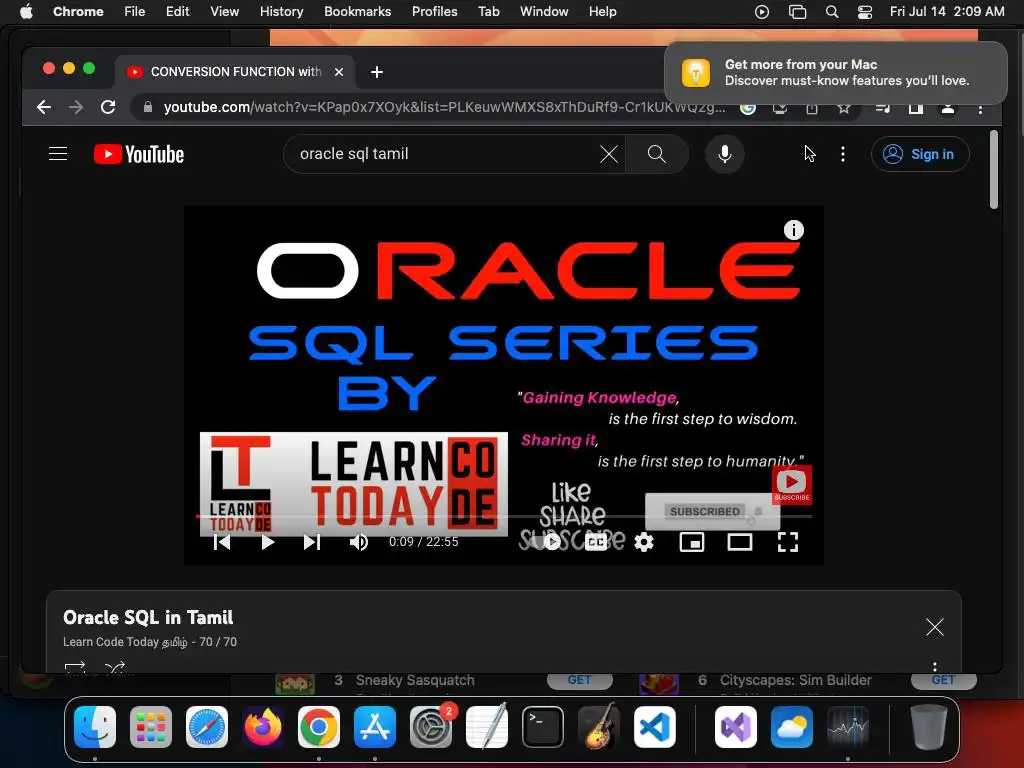This screenshot has height=768, width=1024.
Task: Bookmark this page with the star
Action: pos(844,108)
